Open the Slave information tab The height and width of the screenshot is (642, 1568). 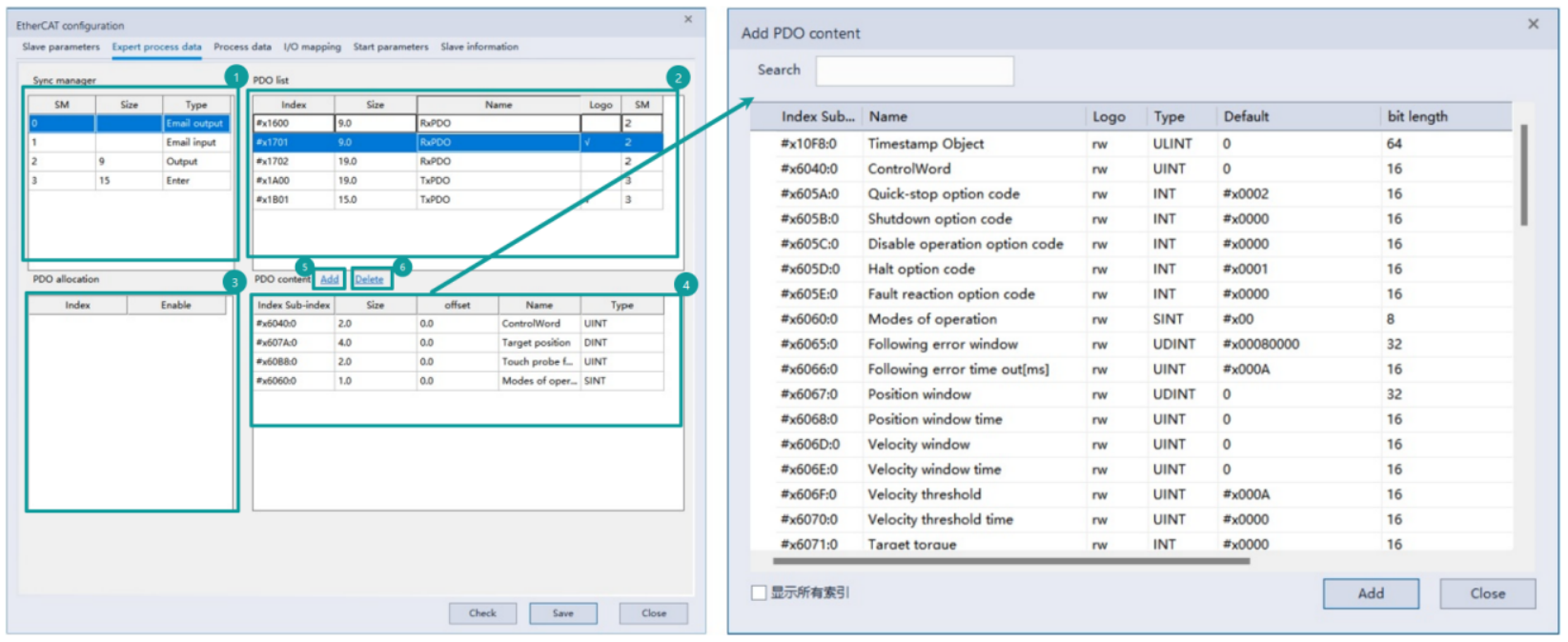tap(479, 47)
